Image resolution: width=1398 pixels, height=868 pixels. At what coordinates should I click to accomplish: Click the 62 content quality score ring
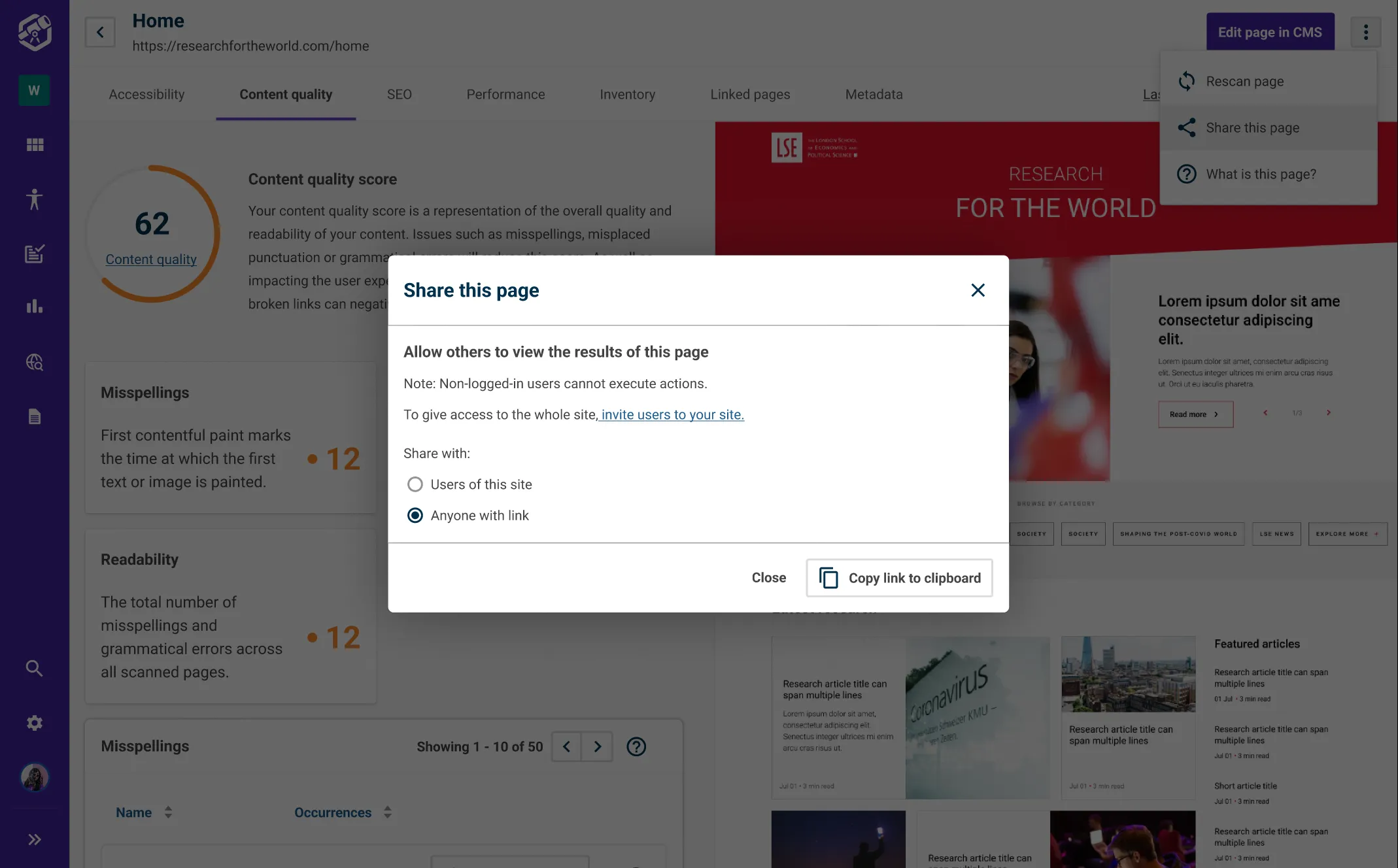(x=152, y=223)
